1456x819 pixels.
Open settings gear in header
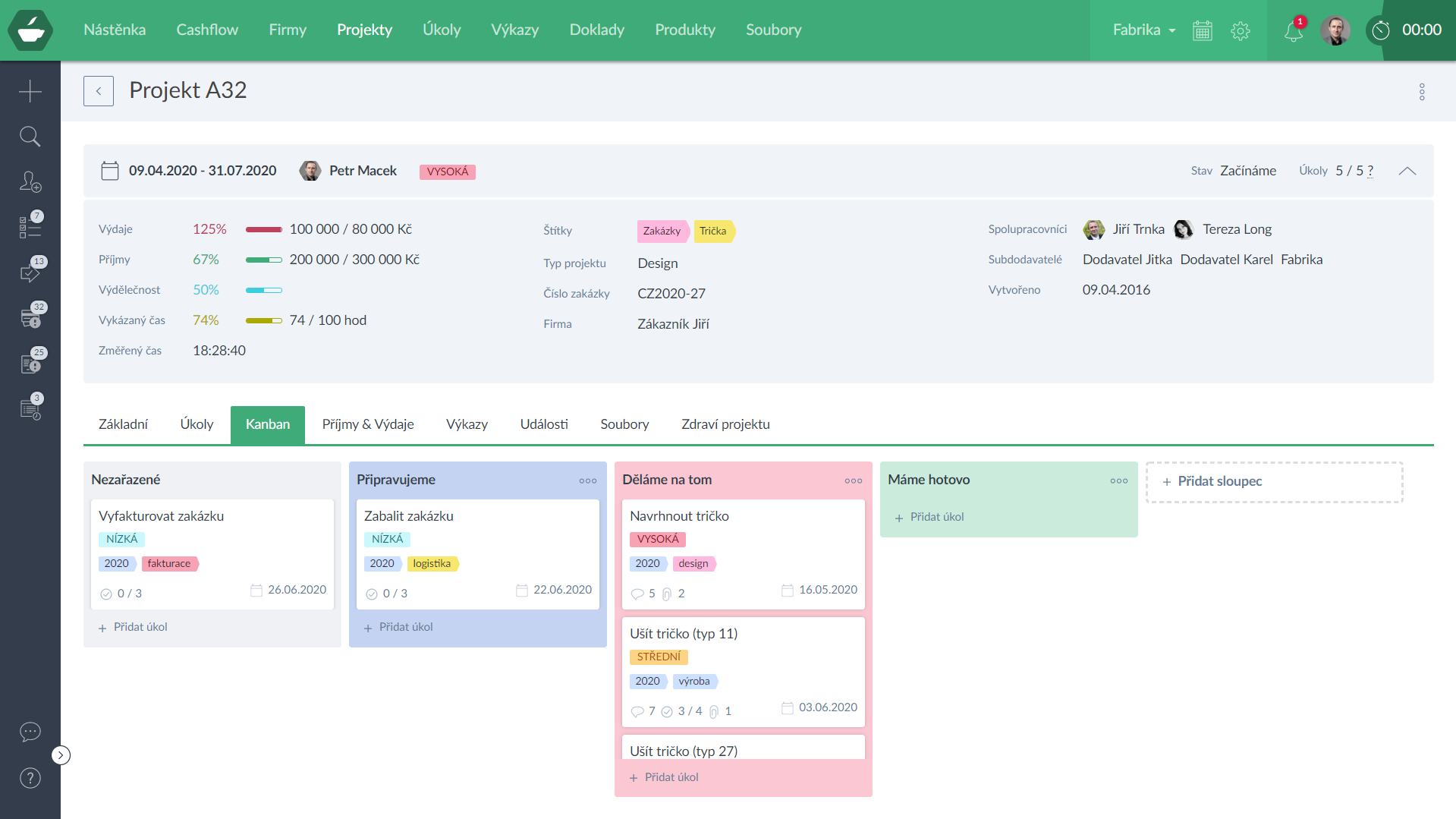tap(1241, 31)
